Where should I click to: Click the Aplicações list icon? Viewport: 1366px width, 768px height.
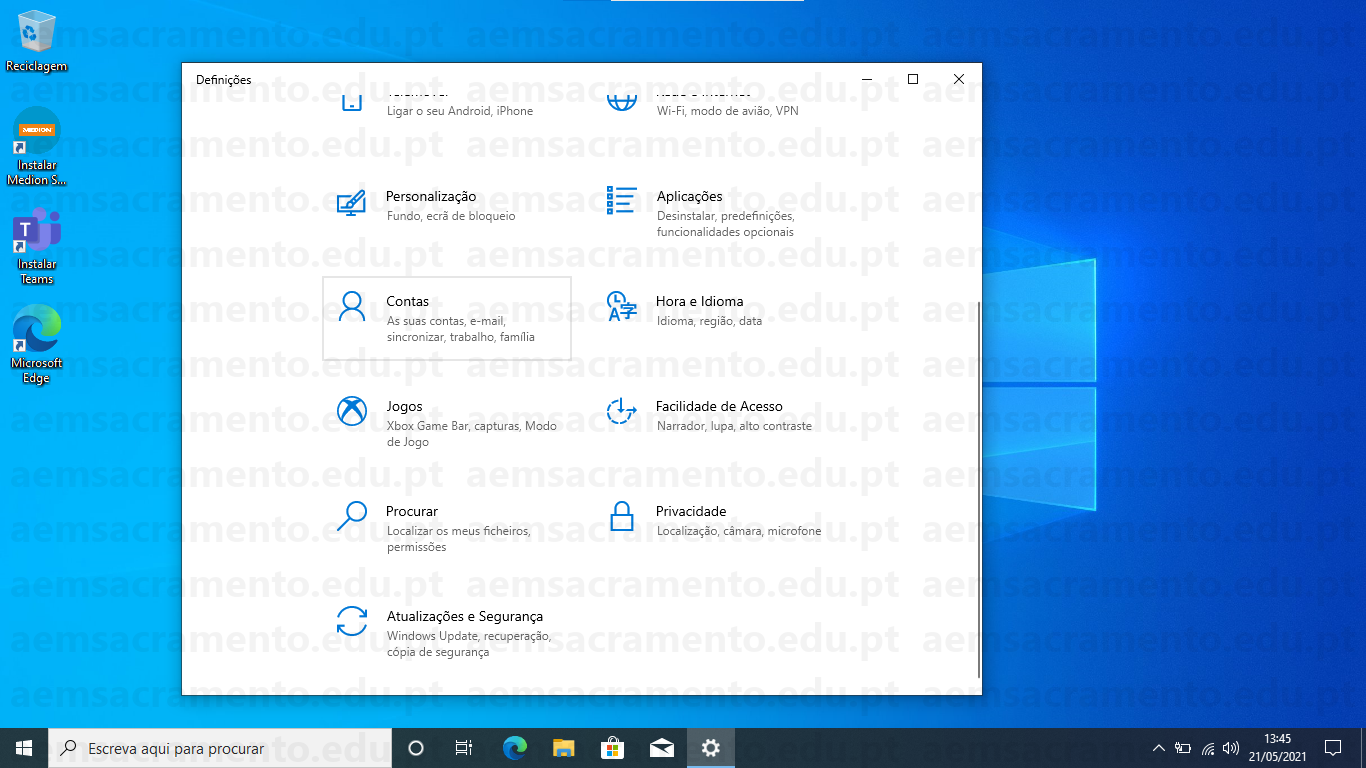coord(621,200)
